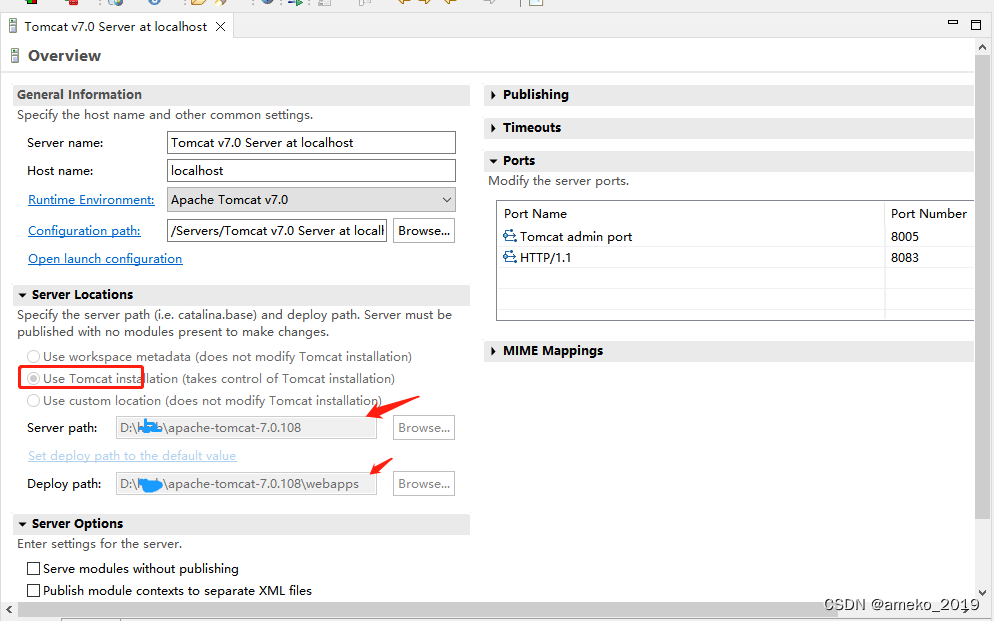Click the vertical scrollbar up arrow
The image size is (994, 621).
(983, 48)
